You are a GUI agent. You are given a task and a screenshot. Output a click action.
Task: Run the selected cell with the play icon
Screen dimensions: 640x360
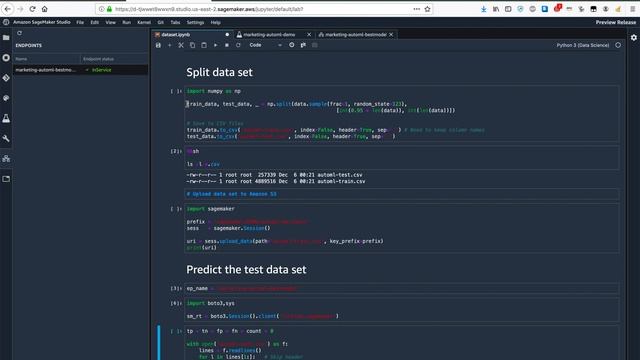(x=216, y=45)
